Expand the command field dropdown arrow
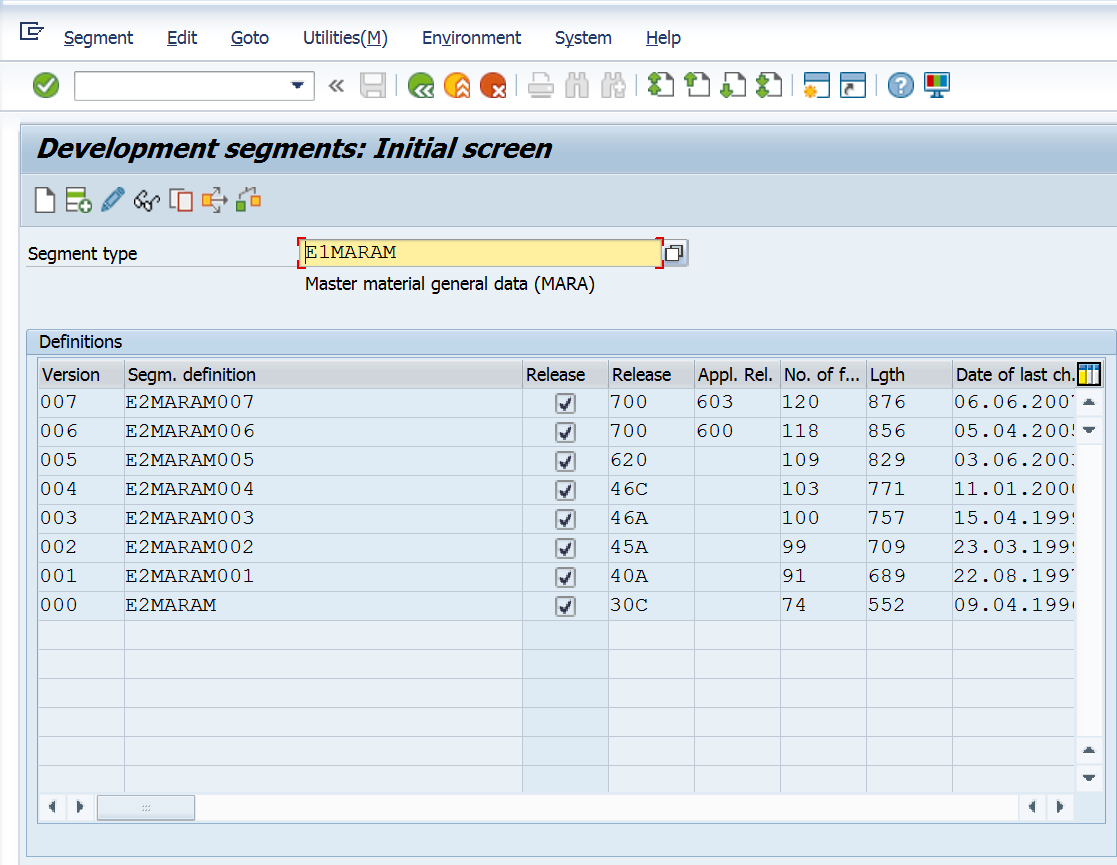Viewport: 1117px width, 865px height. [x=297, y=86]
